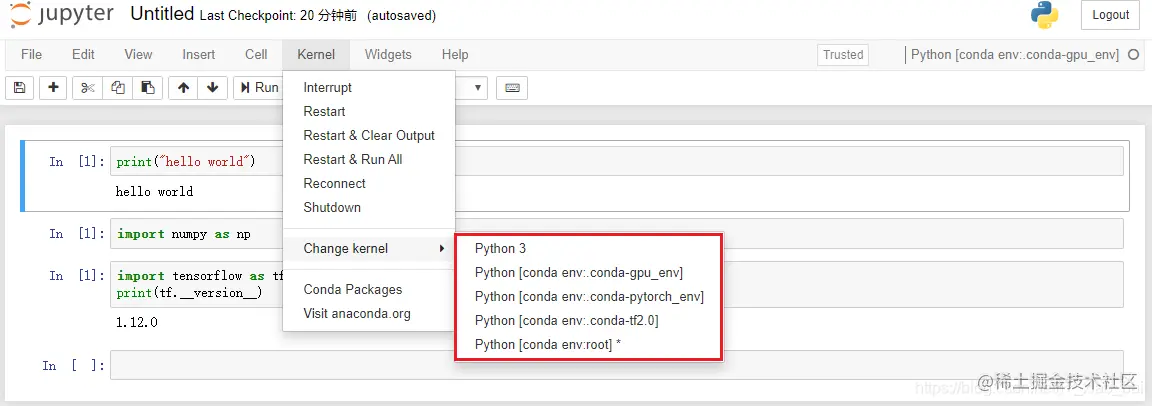
Task: Click the Python logo icon
Action: tap(1044, 15)
